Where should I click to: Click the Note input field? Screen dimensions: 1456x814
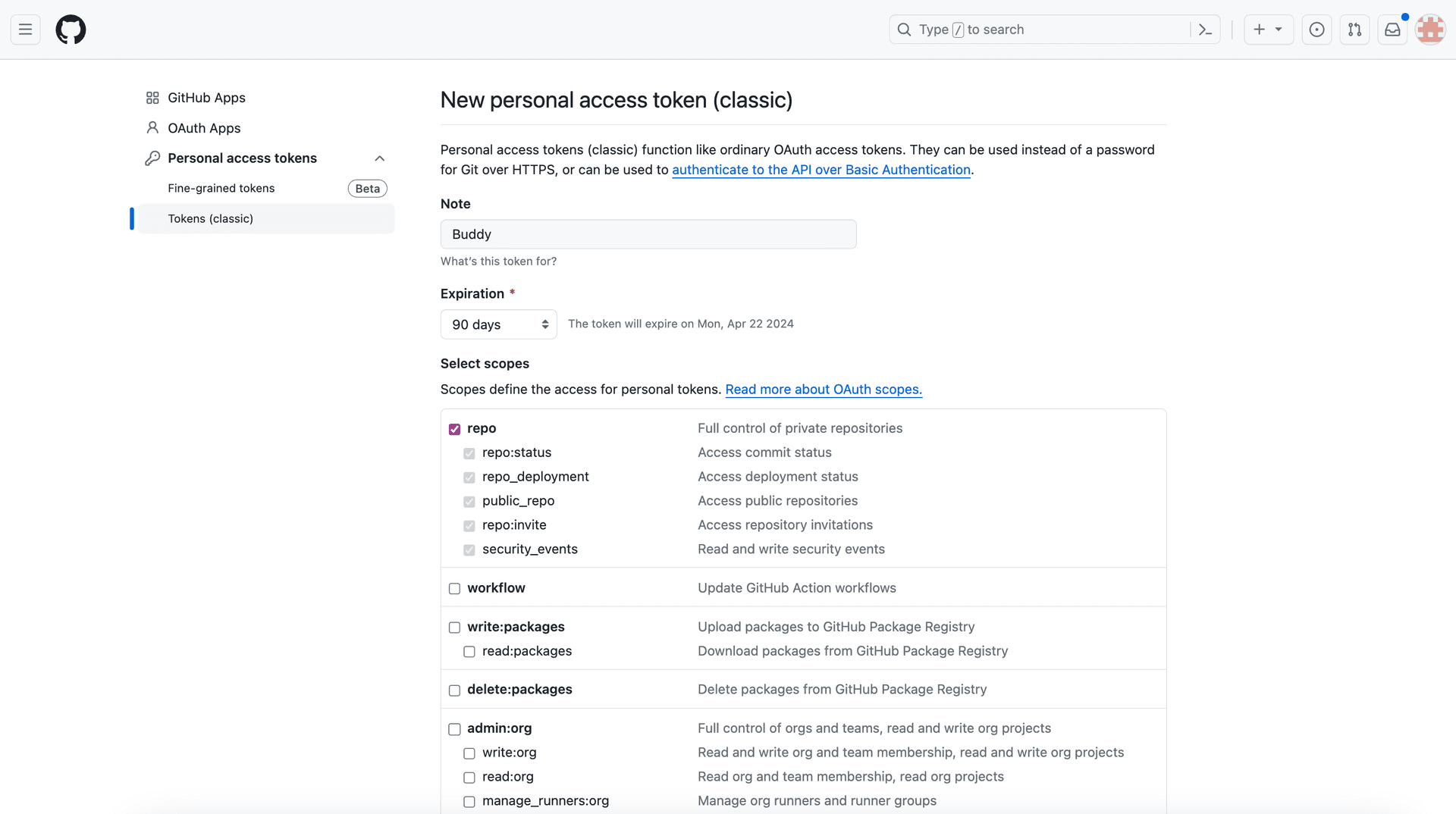click(648, 234)
